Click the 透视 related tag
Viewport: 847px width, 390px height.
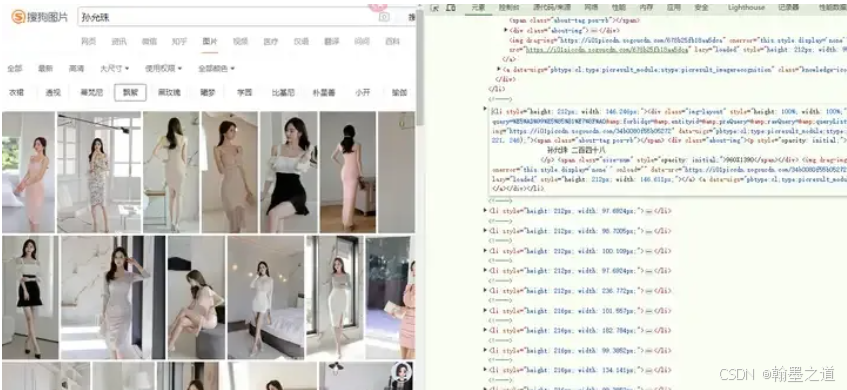coord(53,92)
